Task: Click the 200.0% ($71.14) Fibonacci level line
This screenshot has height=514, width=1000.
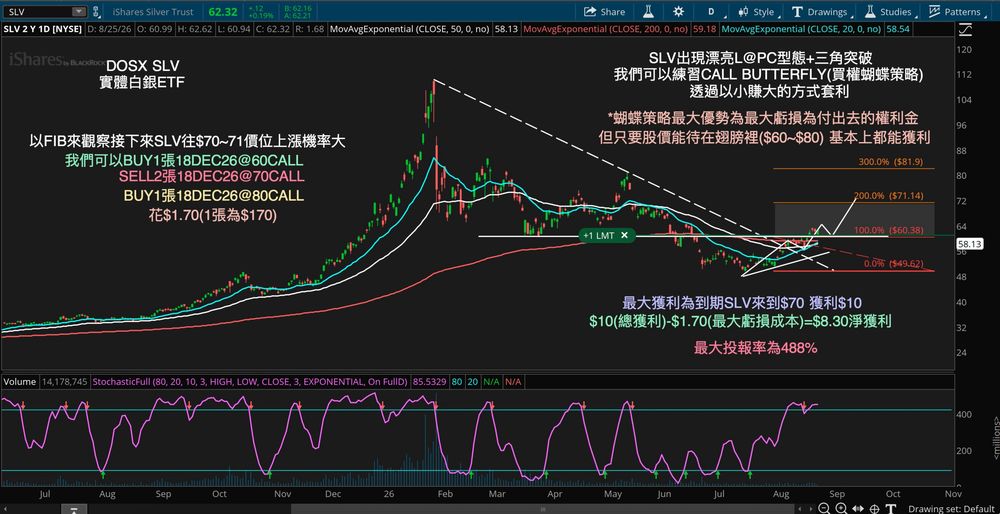Action: 854,203
